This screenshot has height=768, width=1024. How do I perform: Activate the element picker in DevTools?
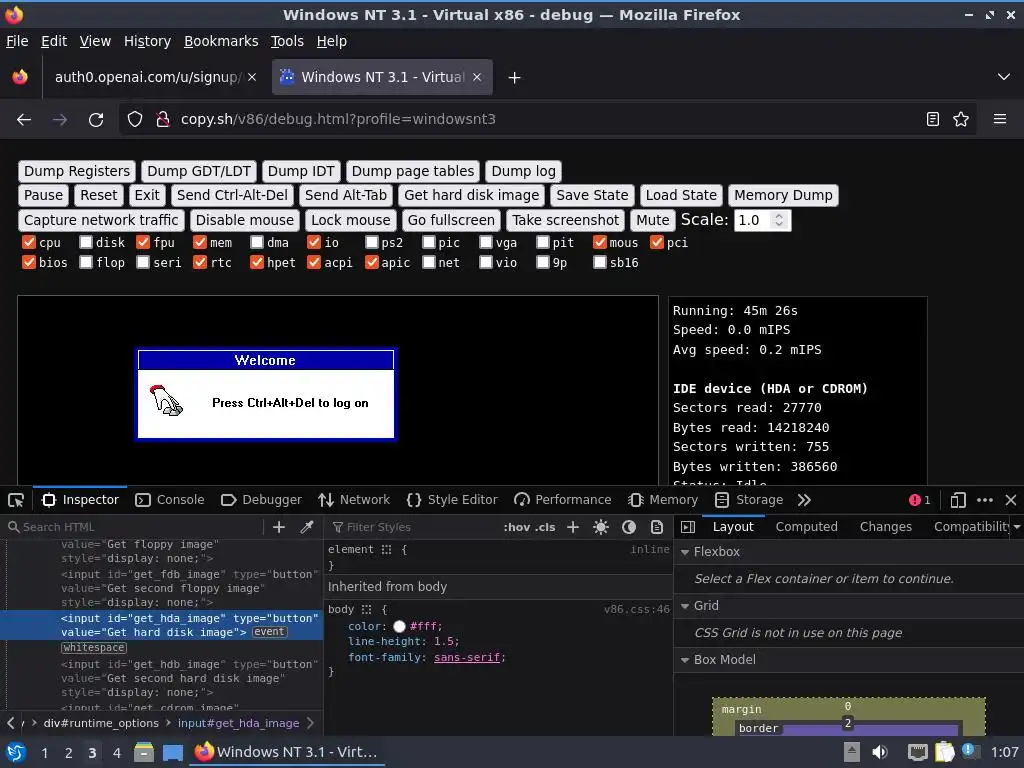coord(16,500)
